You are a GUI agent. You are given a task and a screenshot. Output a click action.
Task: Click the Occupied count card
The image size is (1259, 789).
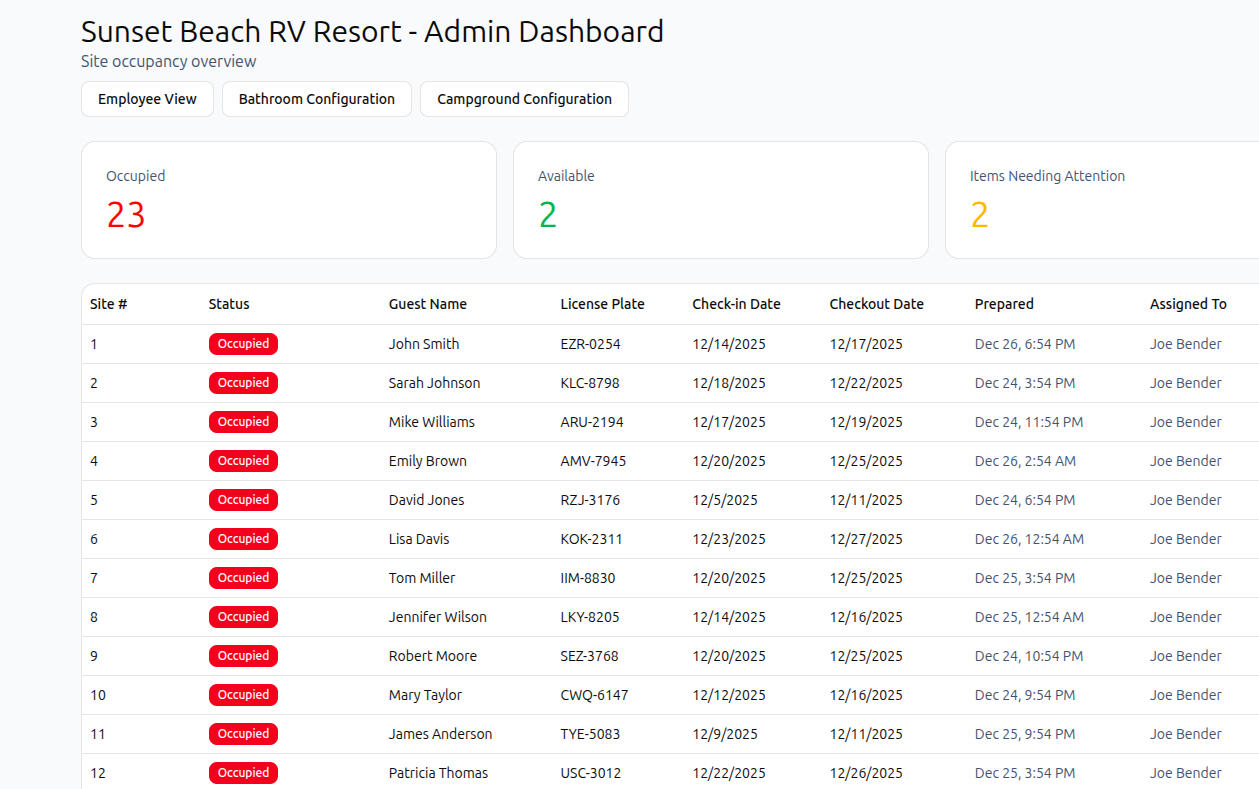click(288, 200)
